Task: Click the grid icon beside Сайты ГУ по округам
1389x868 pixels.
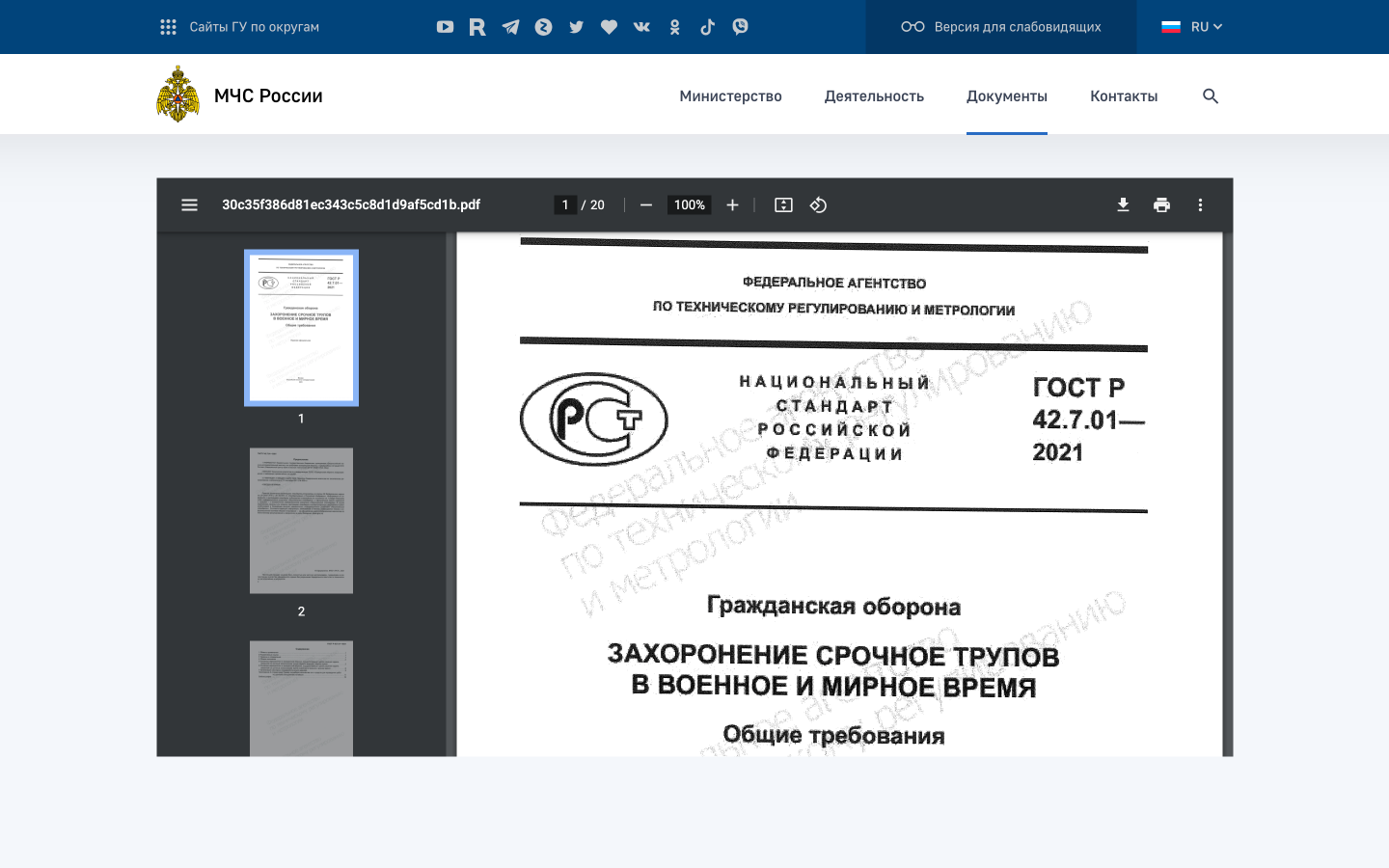Action: 168,27
